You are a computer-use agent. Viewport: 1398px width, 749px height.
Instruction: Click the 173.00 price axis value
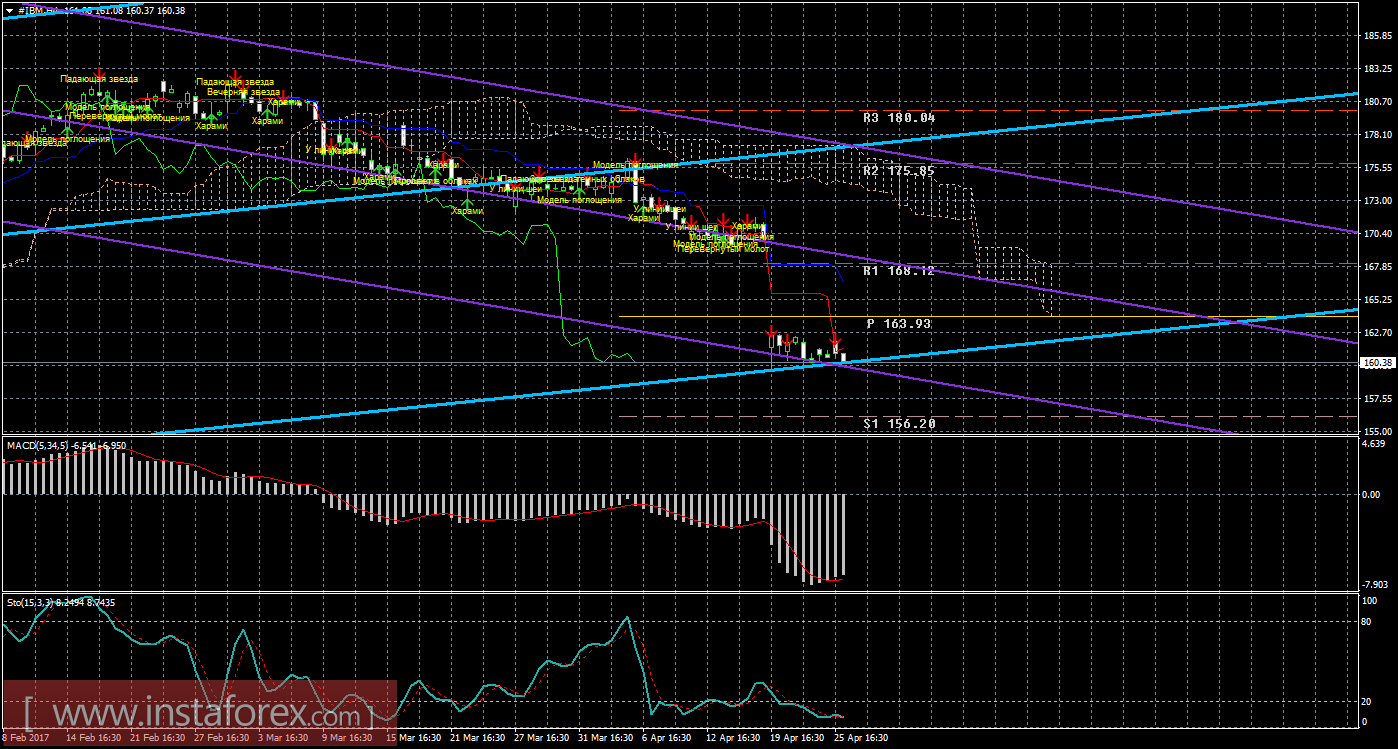pyautogui.click(x=1378, y=201)
